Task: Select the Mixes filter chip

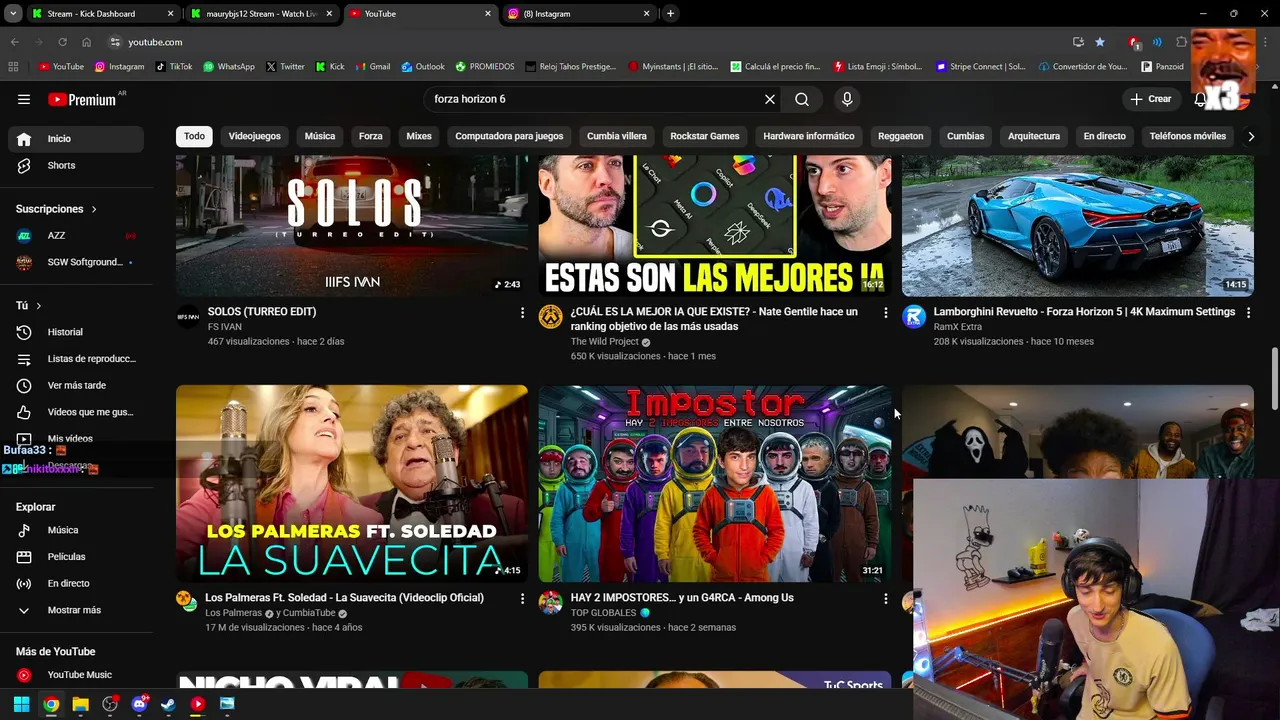Action: (x=419, y=136)
